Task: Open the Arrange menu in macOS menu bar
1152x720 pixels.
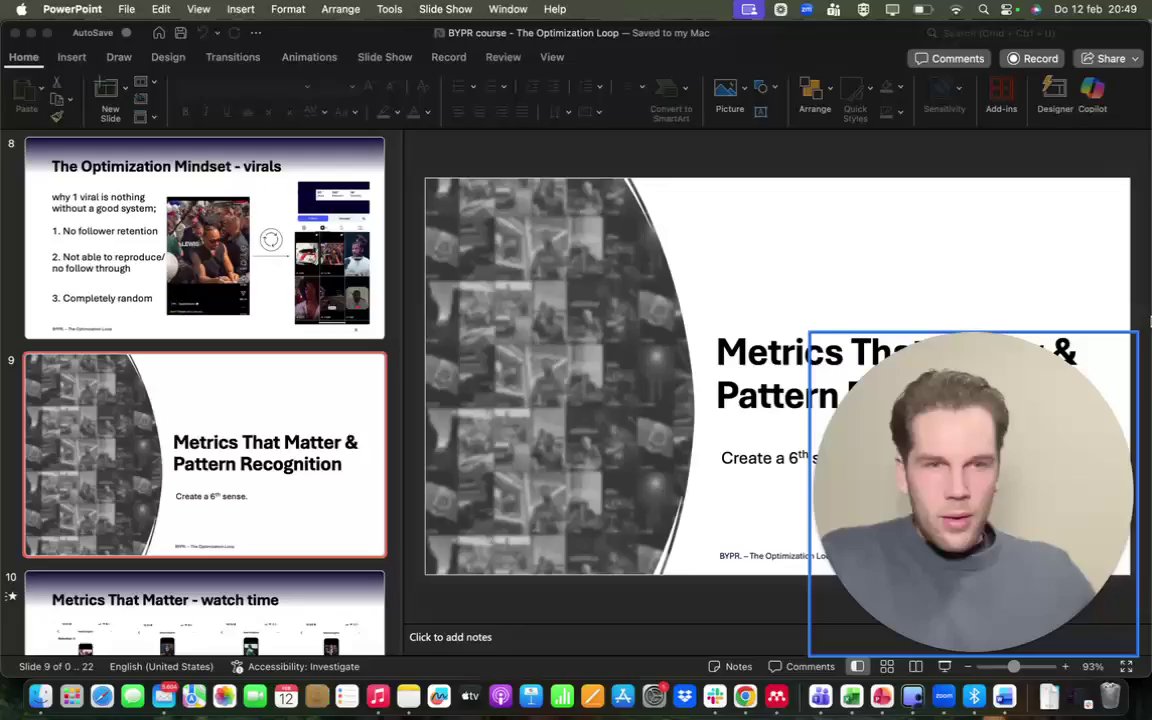Action: pos(340,10)
